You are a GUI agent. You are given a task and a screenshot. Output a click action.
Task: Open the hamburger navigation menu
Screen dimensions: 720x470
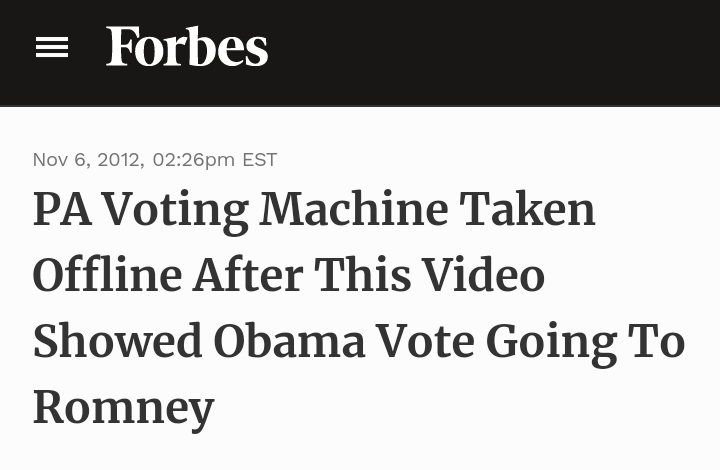pos(52,47)
